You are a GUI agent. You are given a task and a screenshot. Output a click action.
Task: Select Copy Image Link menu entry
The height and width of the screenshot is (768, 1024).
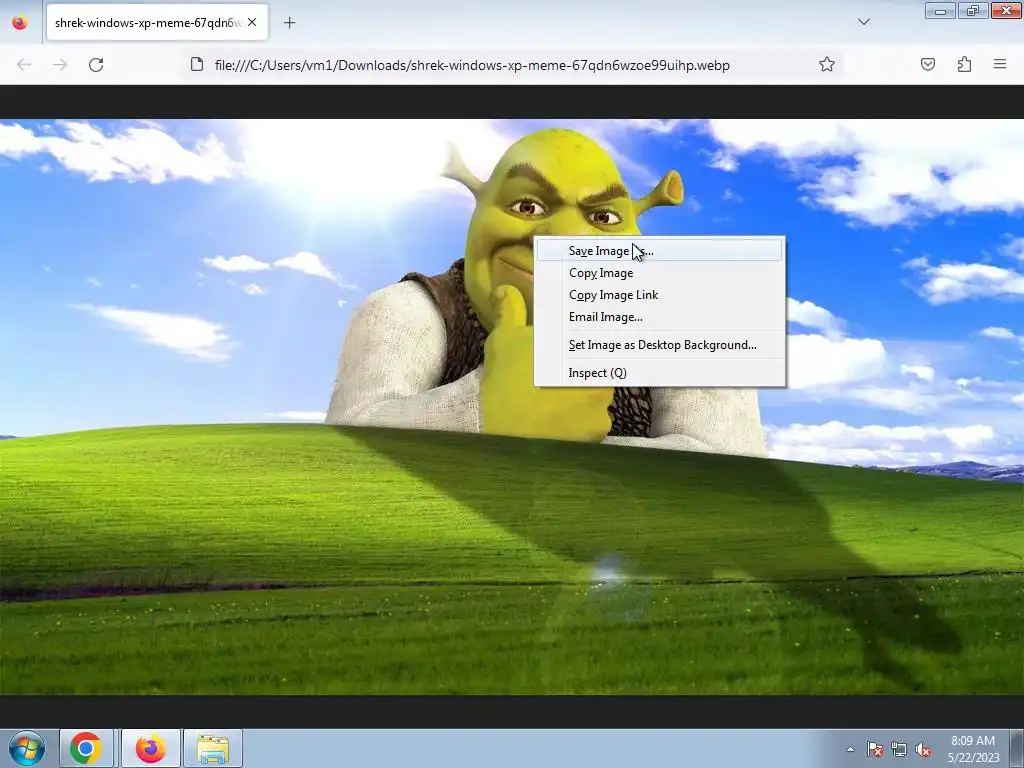click(x=659, y=295)
